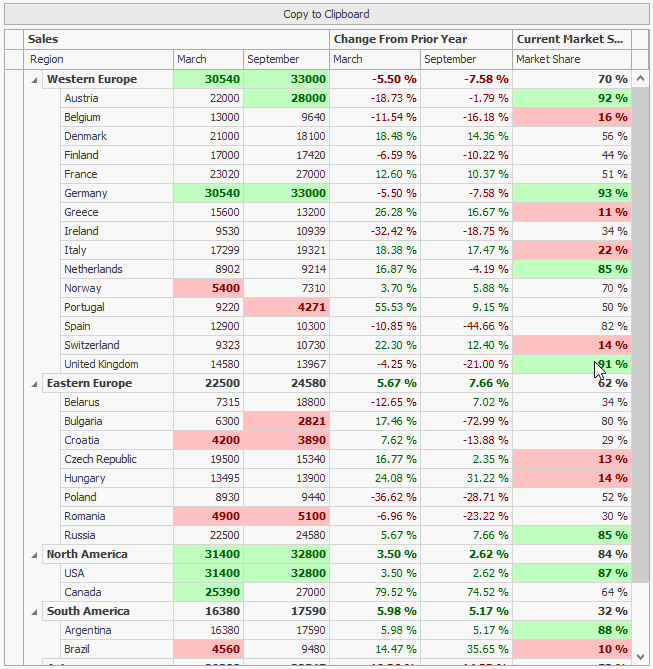Click Norway's red March sales cell 5400
The width and height of the screenshot is (653, 669).
208,288
